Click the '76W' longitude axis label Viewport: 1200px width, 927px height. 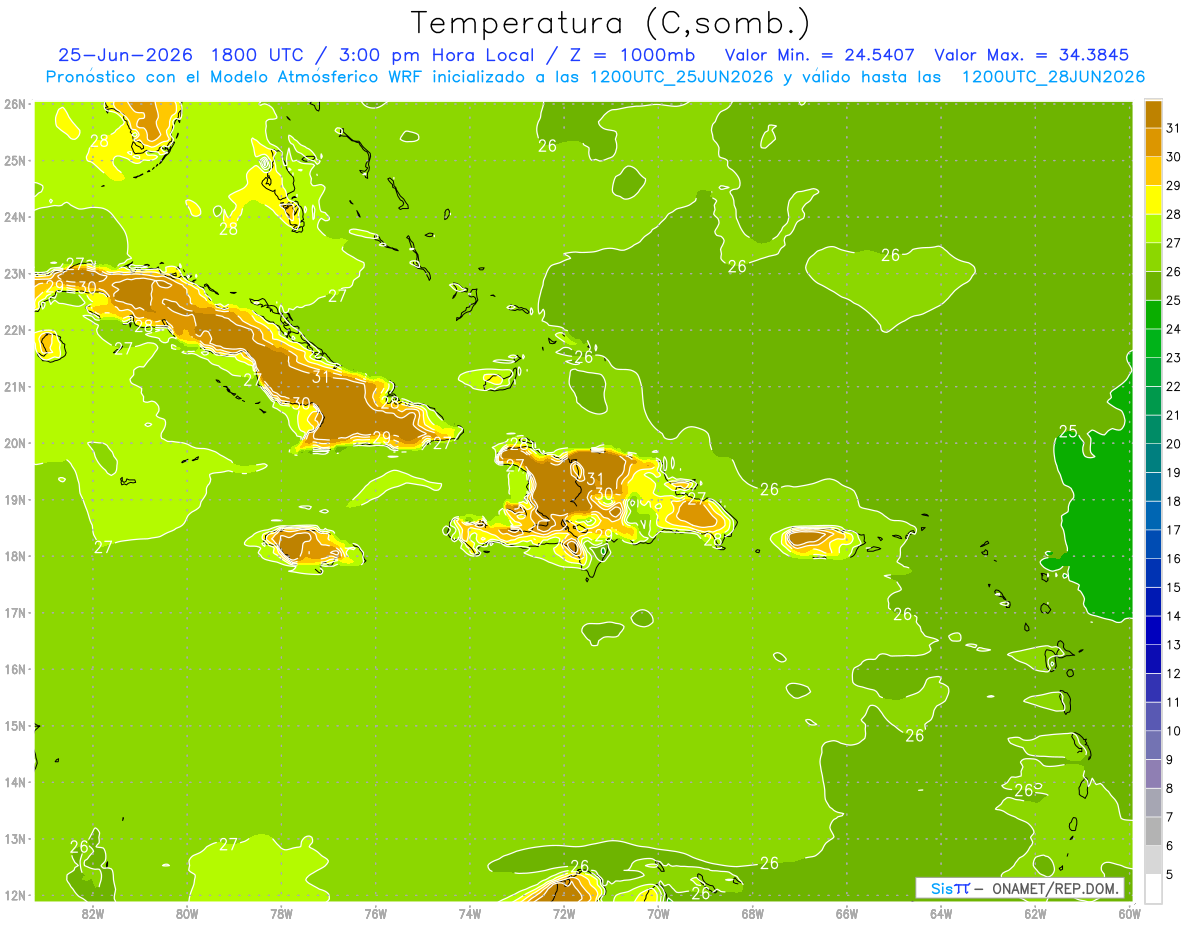(376, 913)
